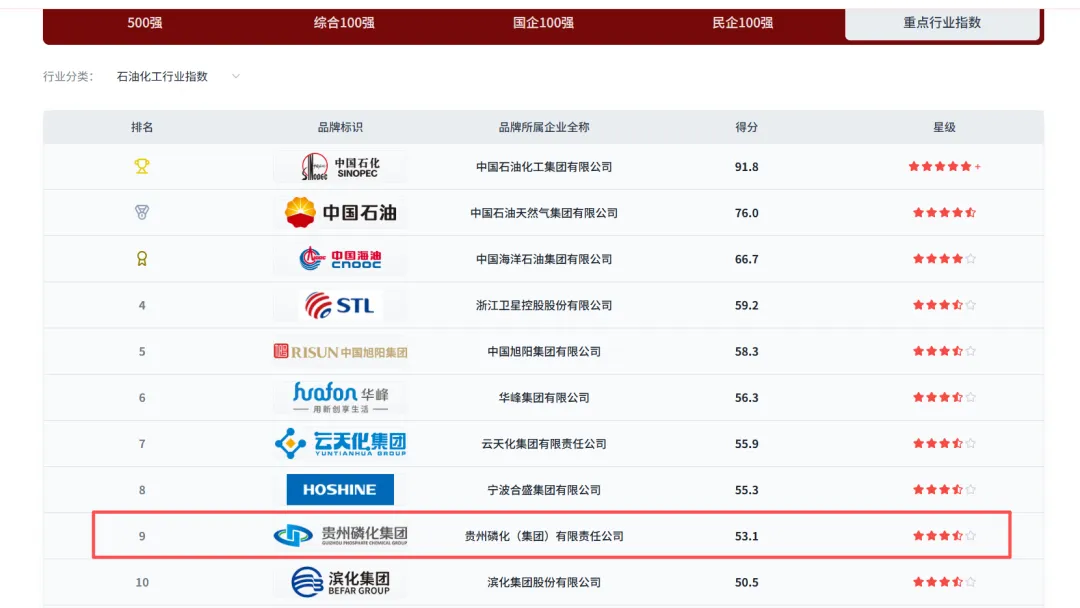
Task: Click company name 浙江卫星控股股份有限公司
Action: pos(544,305)
